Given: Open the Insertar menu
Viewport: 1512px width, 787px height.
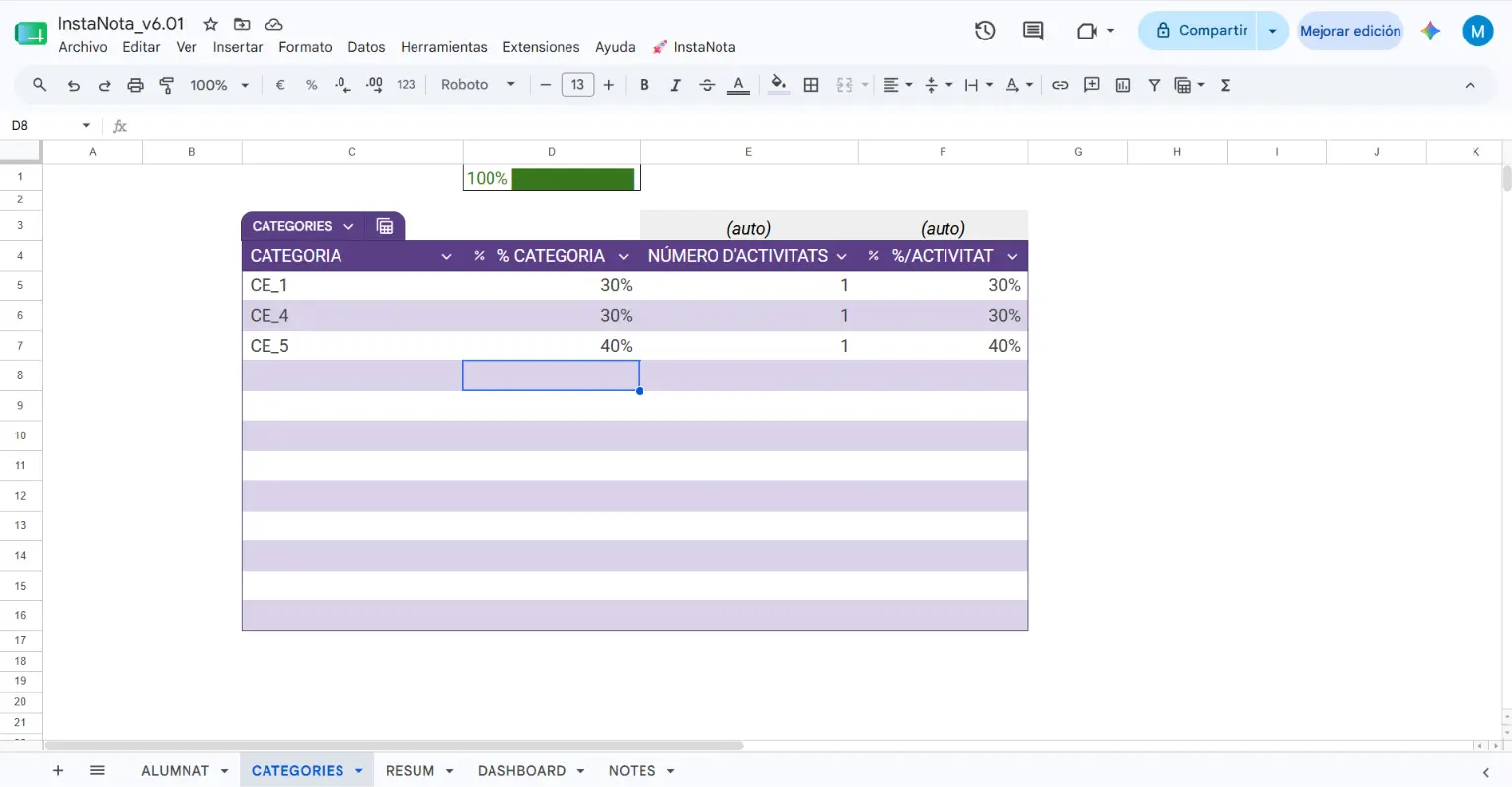Looking at the screenshot, I should 238,47.
